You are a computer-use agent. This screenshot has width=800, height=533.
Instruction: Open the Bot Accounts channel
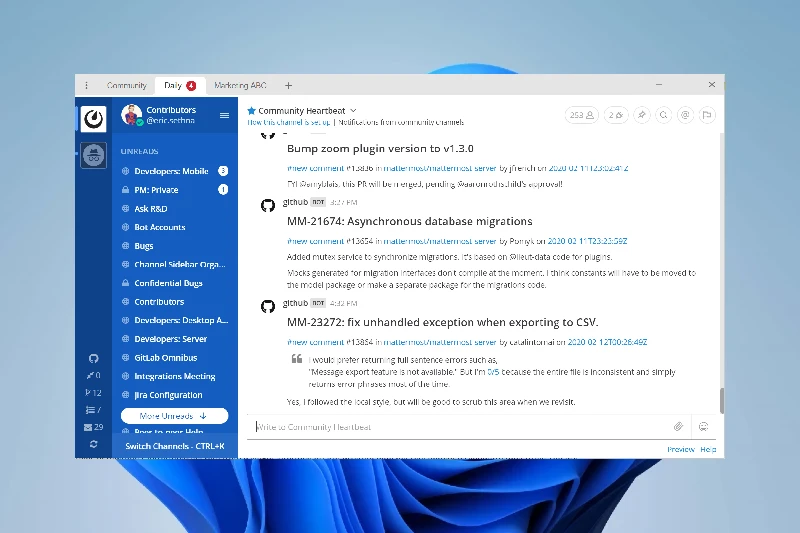(174, 227)
